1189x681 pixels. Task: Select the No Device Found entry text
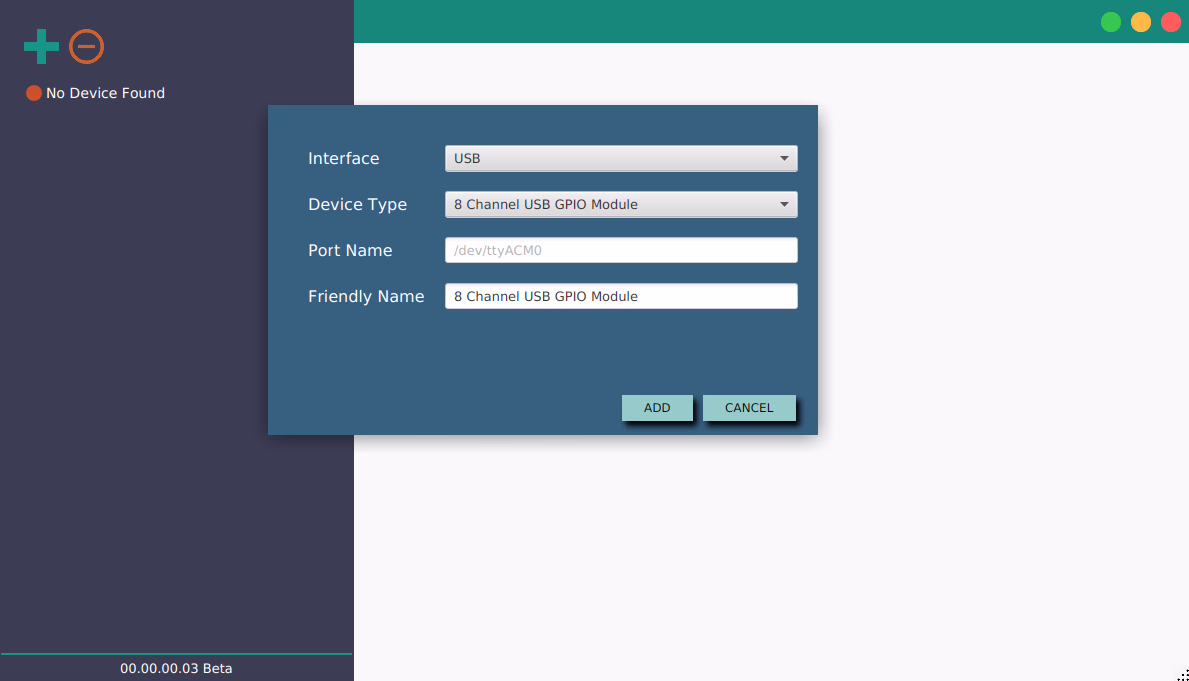(105, 93)
